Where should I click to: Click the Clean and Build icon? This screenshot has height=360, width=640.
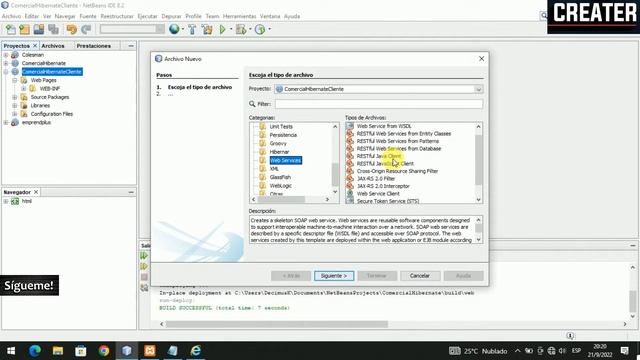(207, 29)
